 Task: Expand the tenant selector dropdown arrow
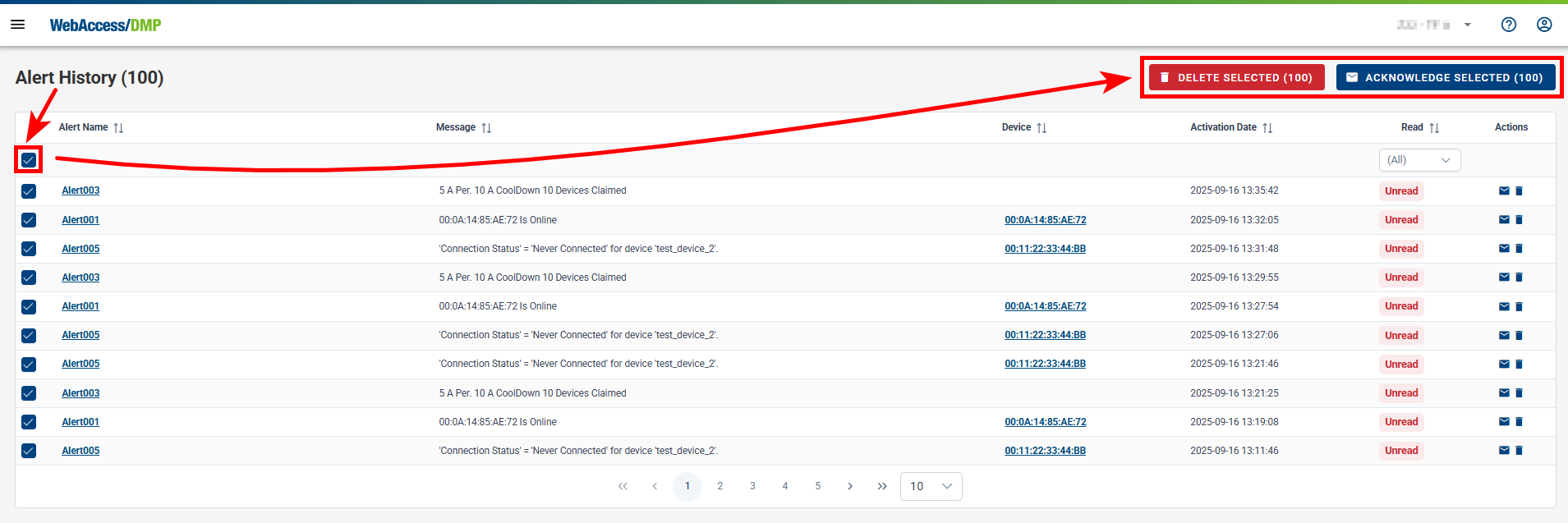[x=1467, y=25]
